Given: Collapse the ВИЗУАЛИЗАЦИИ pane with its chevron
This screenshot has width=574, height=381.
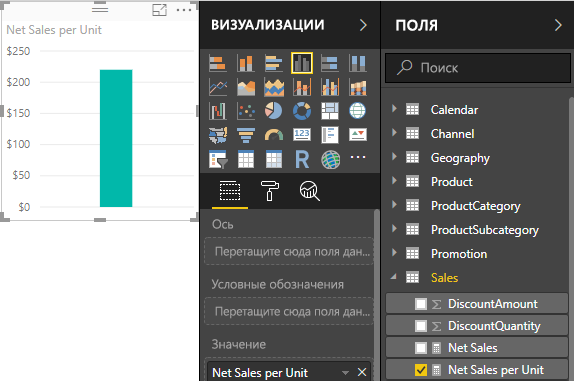Looking at the screenshot, I should click(x=363, y=25).
